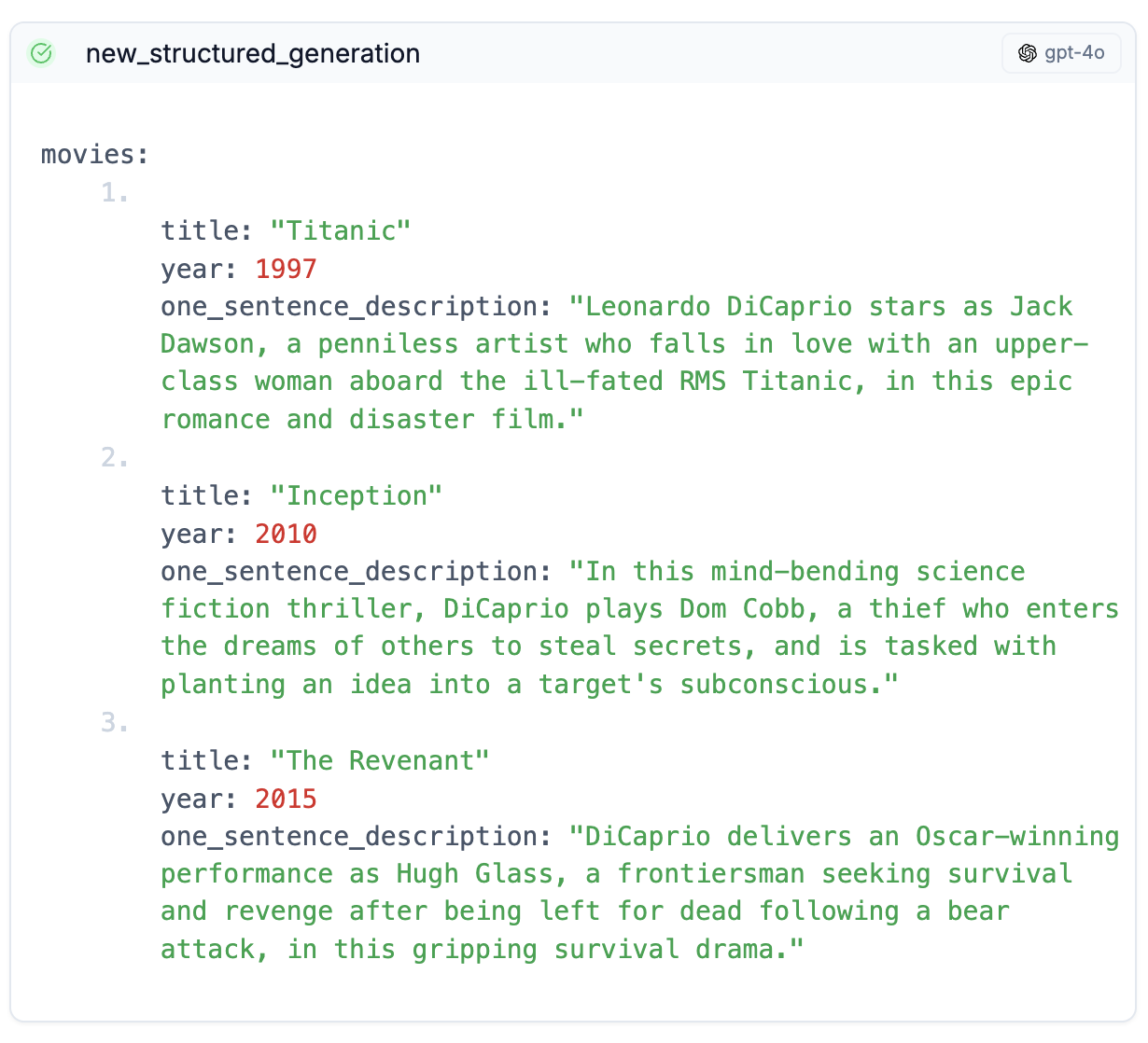Click the description beginning "In this mind-bending"

640,628
